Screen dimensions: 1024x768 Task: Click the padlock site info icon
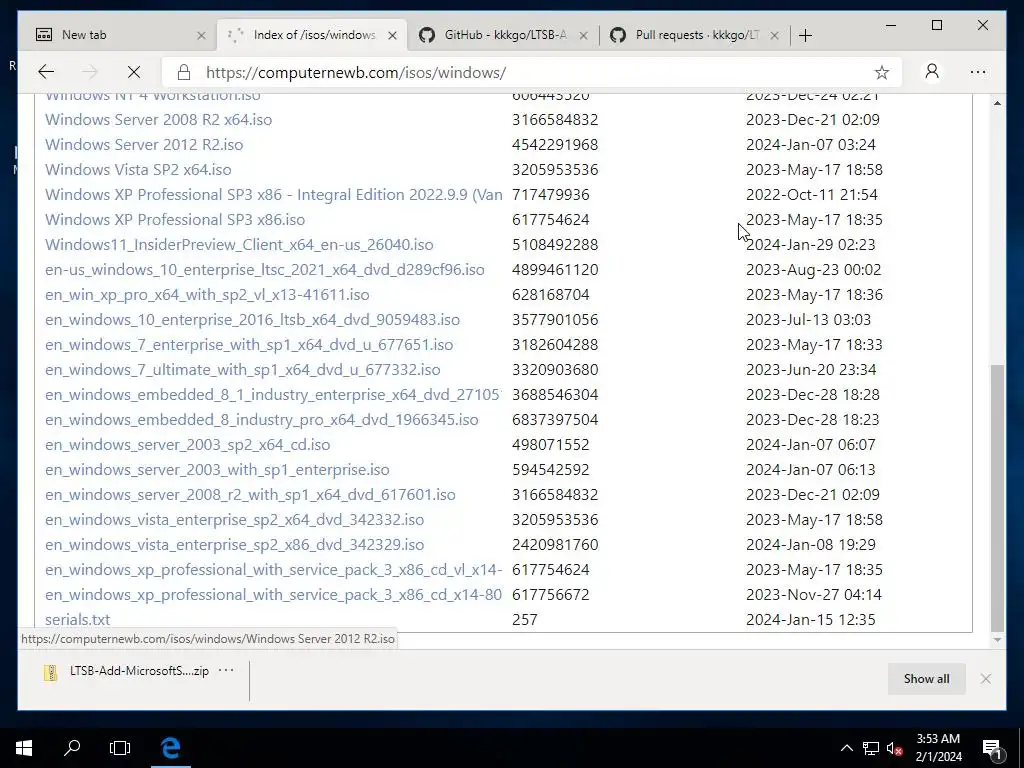pyautogui.click(x=184, y=72)
